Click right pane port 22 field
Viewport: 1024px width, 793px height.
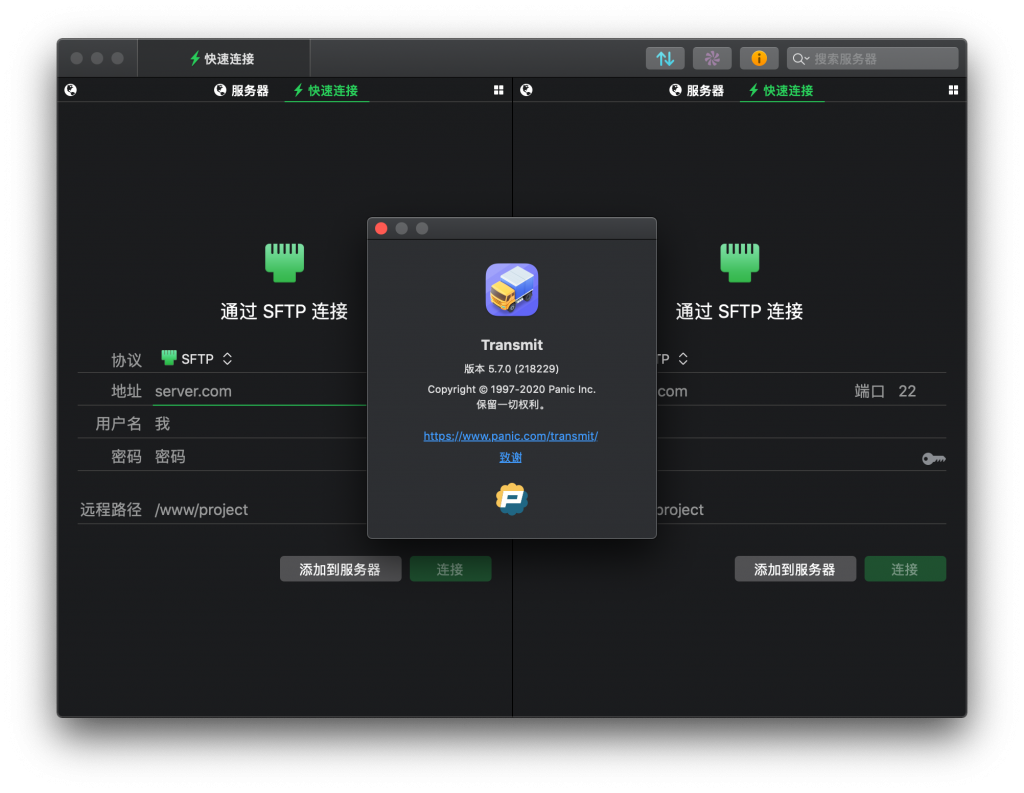[x=908, y=391]
